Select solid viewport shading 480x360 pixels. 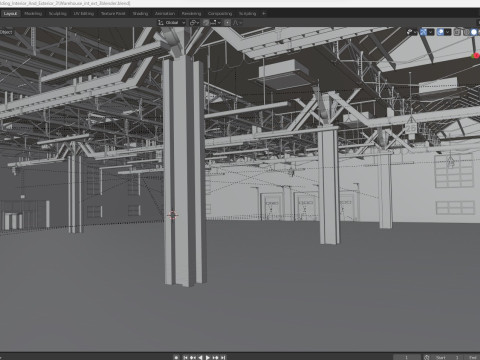click(474, 32)
